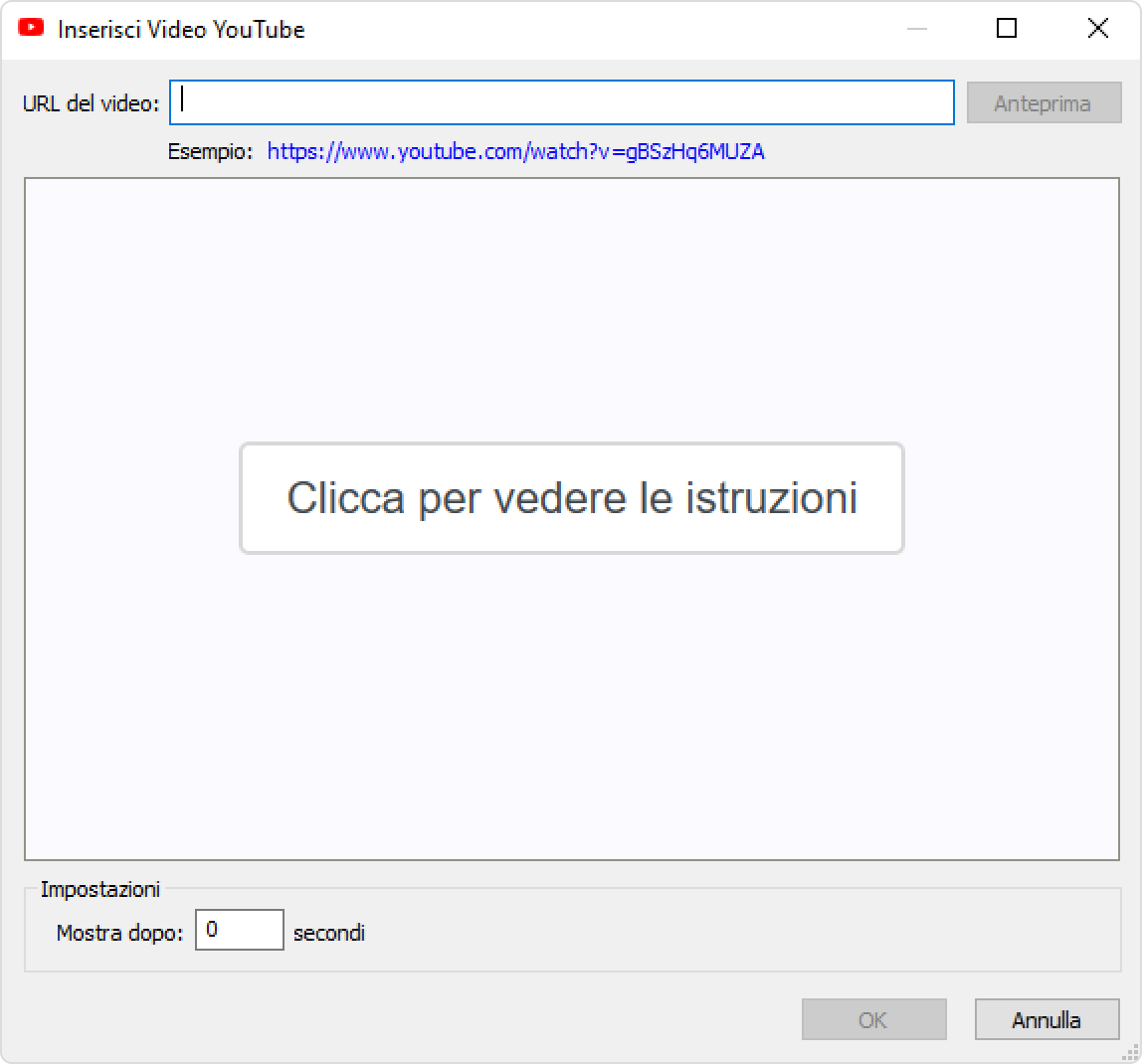Minimize the Inserisci Video YouTube dialog
Viewport: 1142px width, 1064px height.
coord(916,29)
